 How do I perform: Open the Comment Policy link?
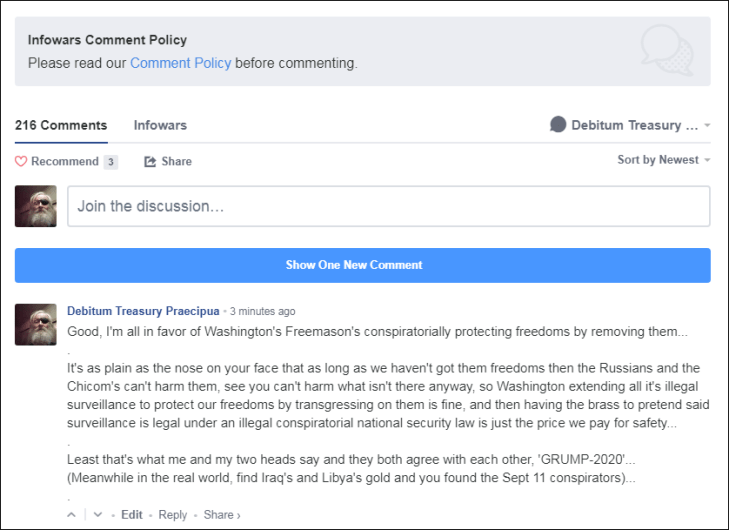pos(180,63)
